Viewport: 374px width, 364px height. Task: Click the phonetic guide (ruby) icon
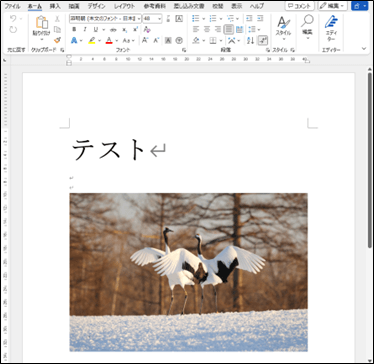tap(168, 19)
